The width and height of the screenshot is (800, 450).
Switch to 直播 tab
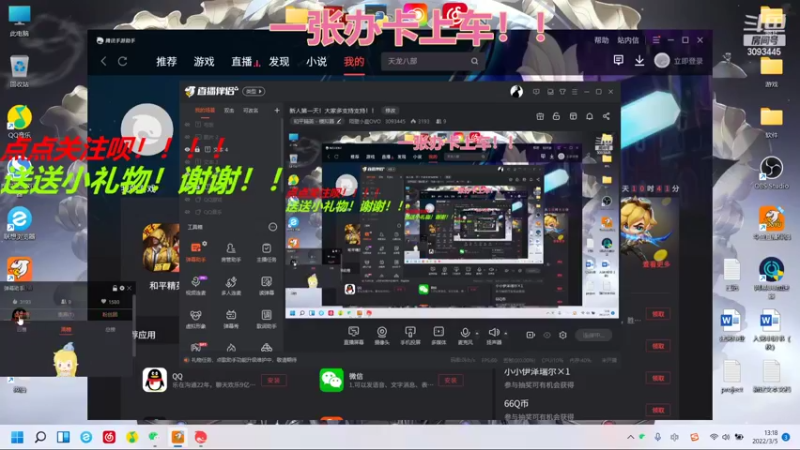coord(242,62)
